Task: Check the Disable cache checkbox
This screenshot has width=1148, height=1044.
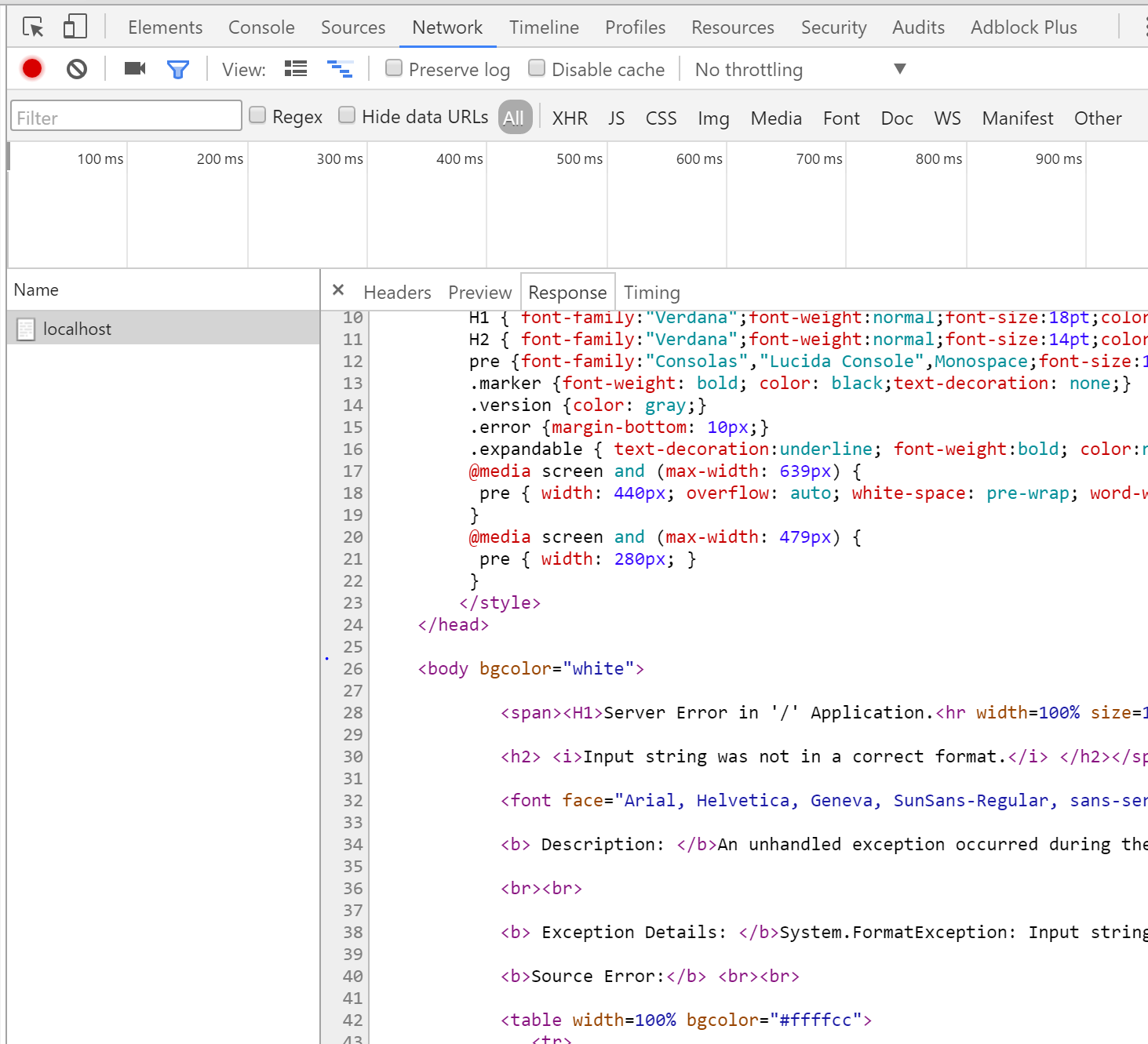Action: pyautogui.click(x=537, y=68)
